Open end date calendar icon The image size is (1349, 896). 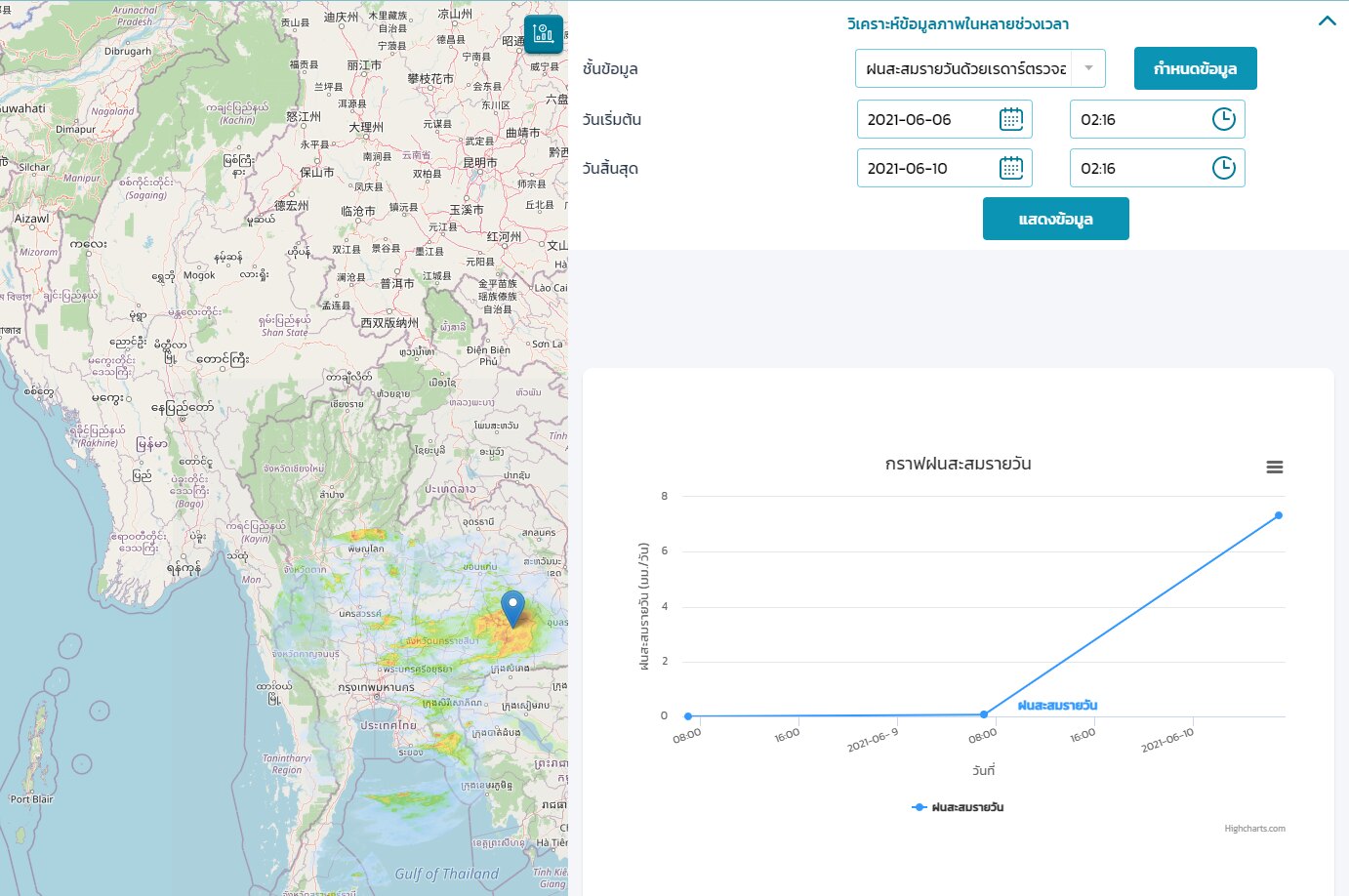[x=1011, y=168]
